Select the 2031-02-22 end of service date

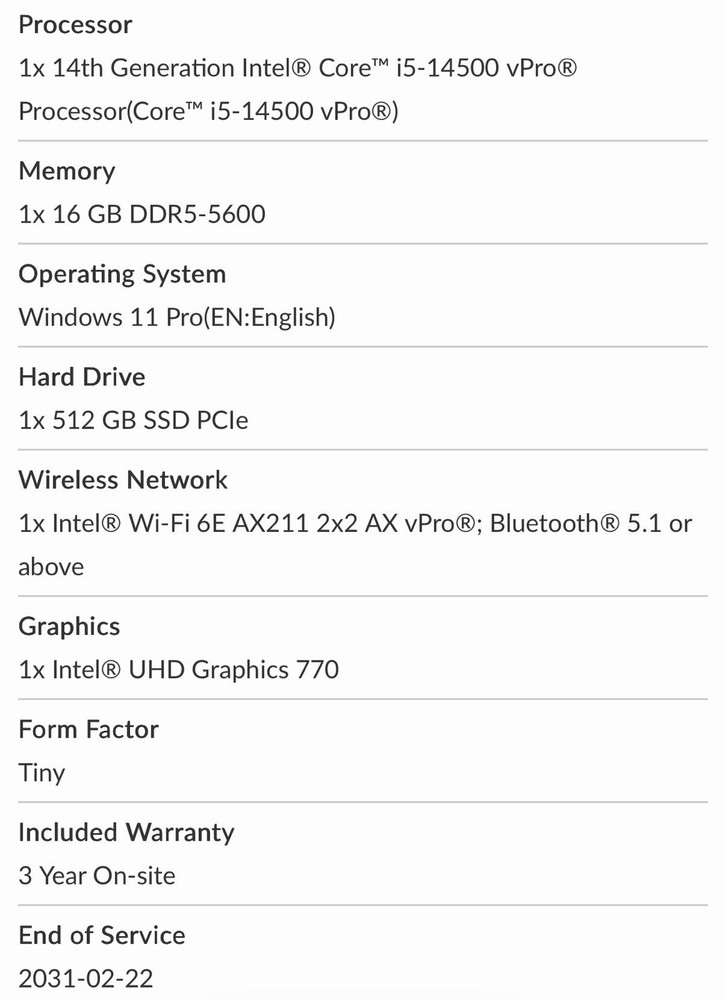pyautogui.click(x=86, y=979)
